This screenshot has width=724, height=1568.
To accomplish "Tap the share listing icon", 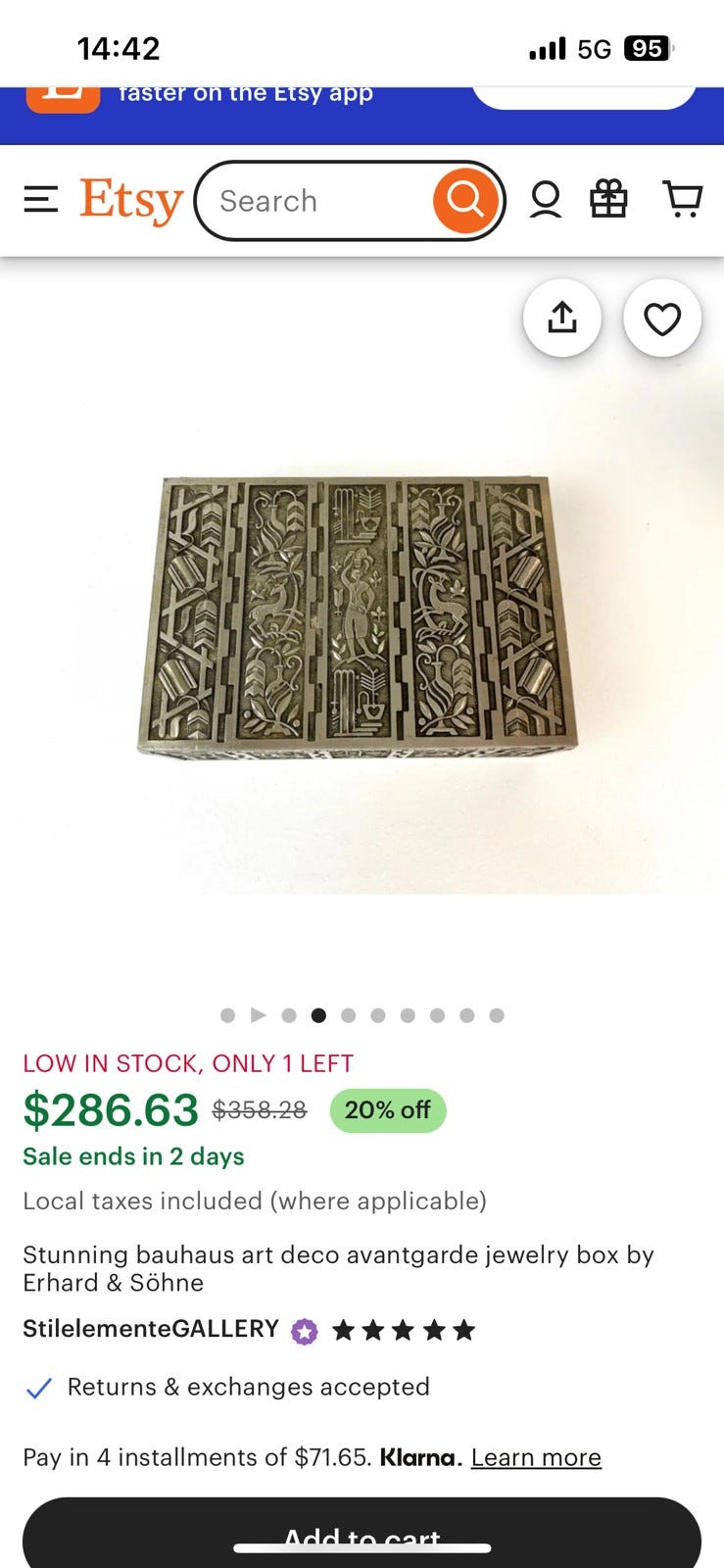I will pos(562,318).
